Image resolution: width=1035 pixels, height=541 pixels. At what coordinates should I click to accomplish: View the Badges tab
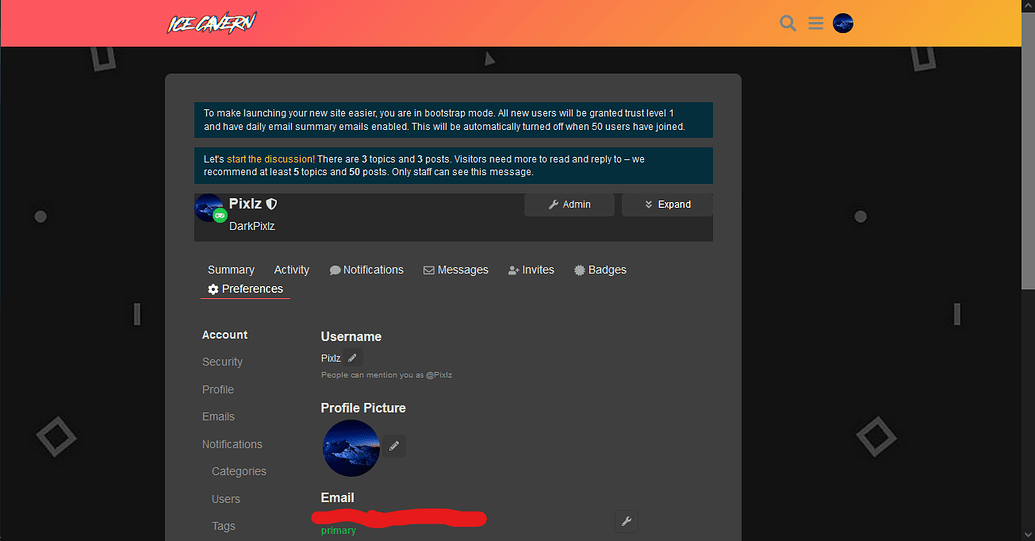pyautogui.click(x=600, y=270)
